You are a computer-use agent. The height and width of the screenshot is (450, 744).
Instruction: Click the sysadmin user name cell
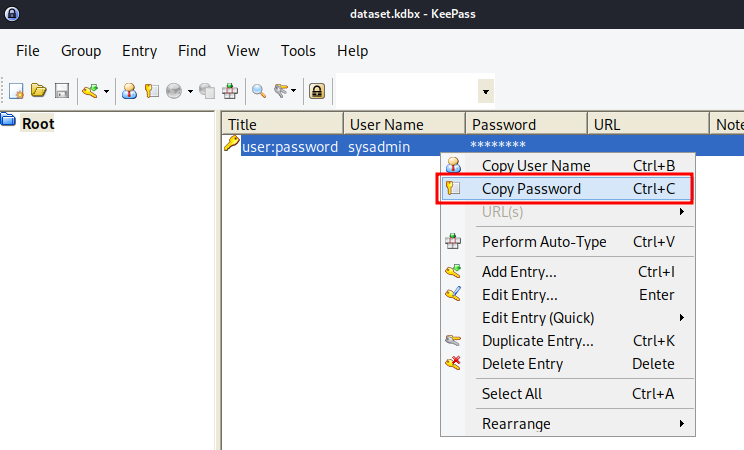(x=379, y=147)
